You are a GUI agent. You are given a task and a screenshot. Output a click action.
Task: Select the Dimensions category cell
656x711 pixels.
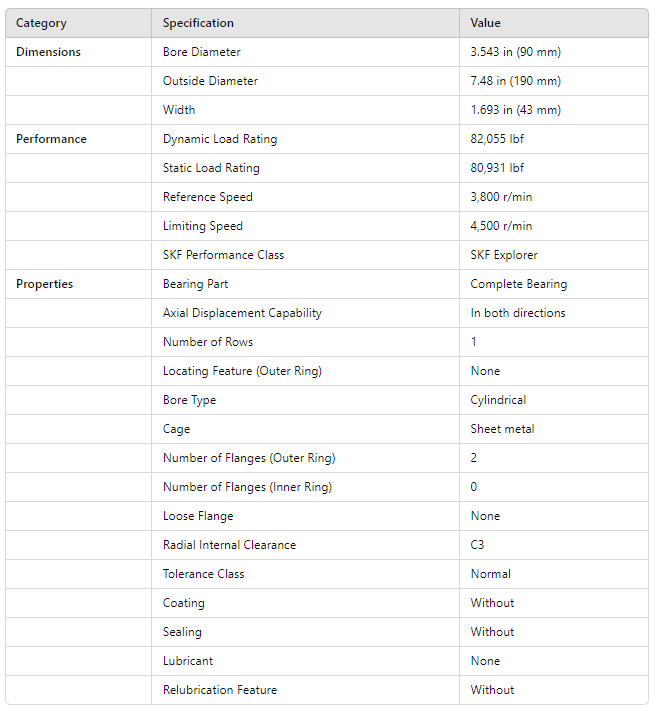point(48,52)
